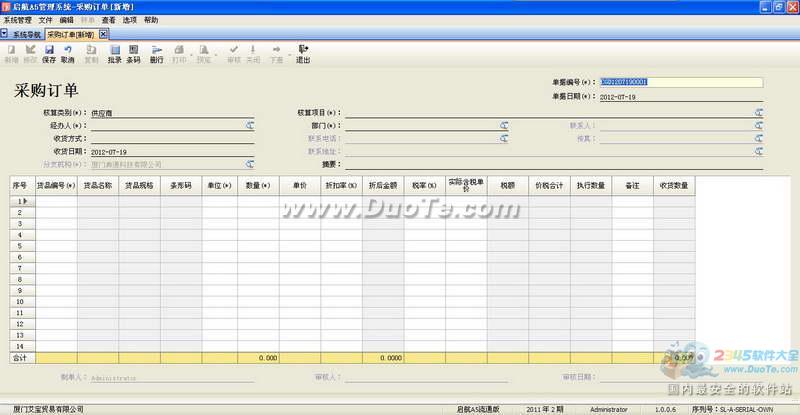Open the 帮助 menu

(x=151, y=20)
